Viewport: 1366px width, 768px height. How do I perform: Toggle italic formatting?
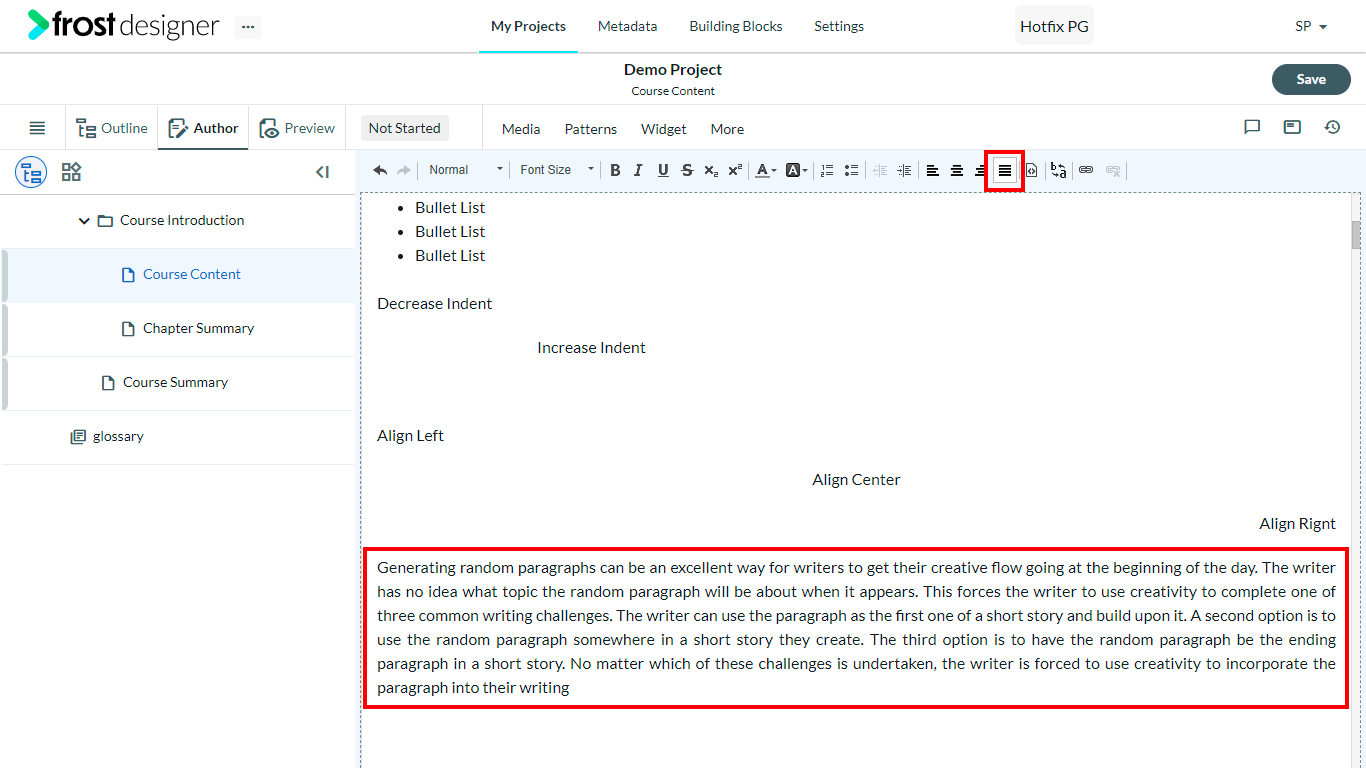(638, 170)
